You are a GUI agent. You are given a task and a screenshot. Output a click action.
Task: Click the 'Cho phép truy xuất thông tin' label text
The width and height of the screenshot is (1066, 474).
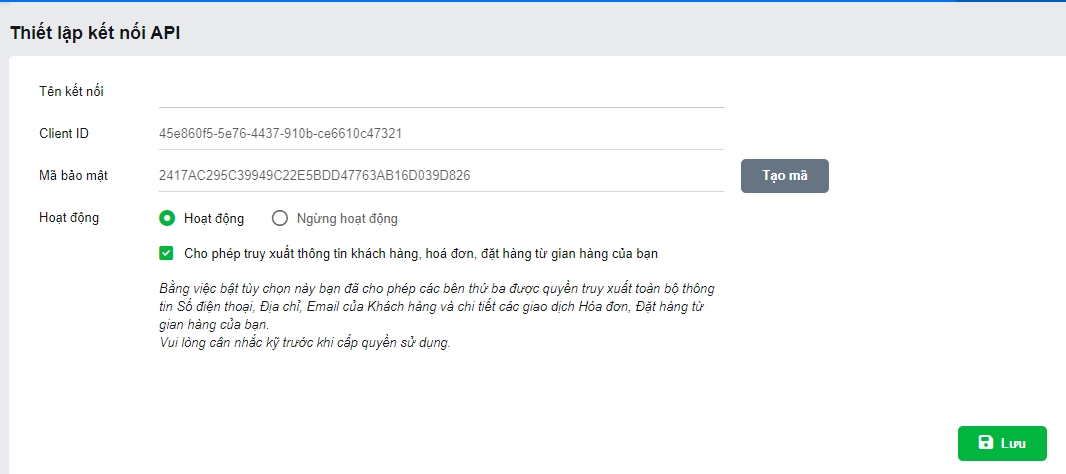point(420,253)
